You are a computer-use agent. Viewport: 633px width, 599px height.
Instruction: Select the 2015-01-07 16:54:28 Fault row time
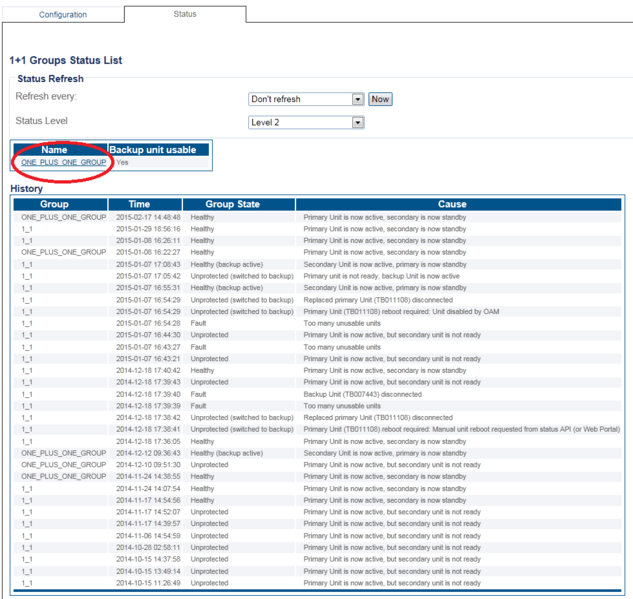tap(148, 323)
